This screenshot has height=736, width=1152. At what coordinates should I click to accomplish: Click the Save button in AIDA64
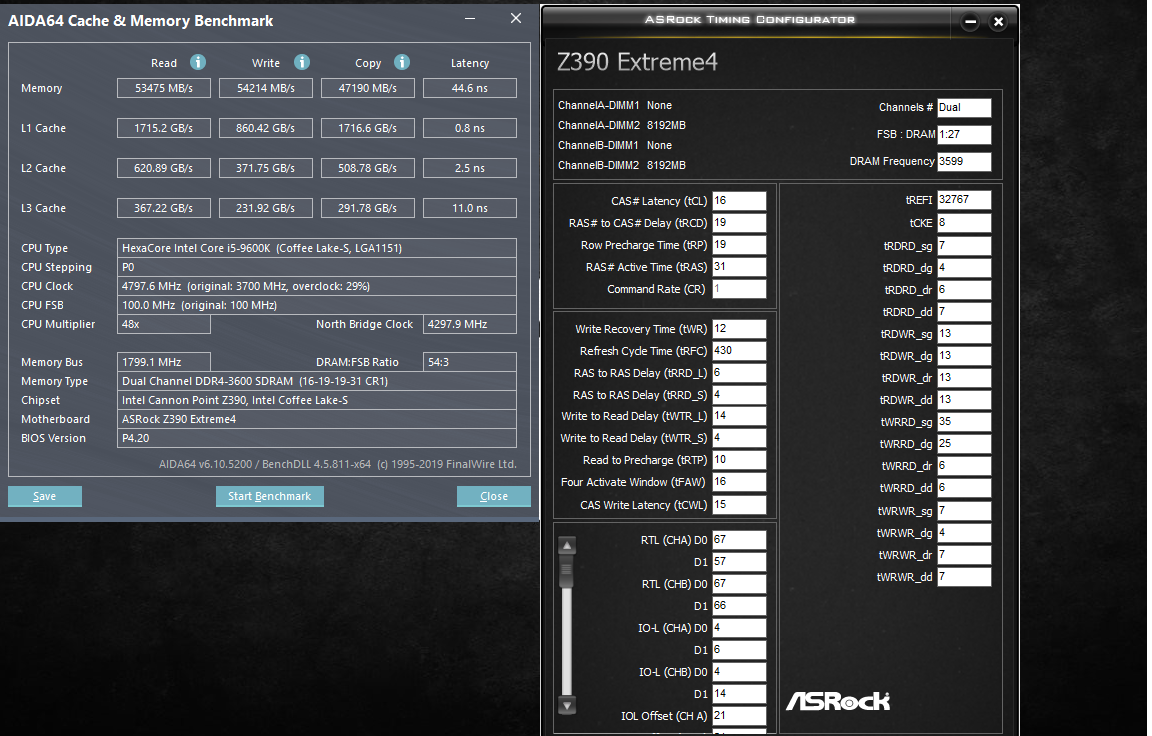coord(45,497)
